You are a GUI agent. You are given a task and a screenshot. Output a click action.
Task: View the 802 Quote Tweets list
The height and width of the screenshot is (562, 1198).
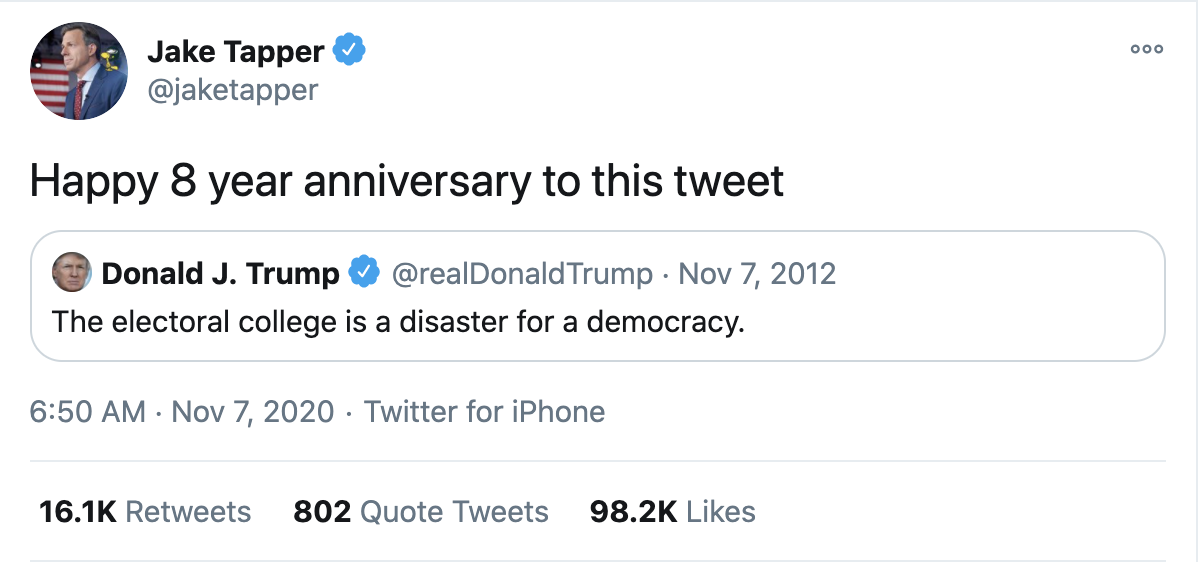click(420, 512)
